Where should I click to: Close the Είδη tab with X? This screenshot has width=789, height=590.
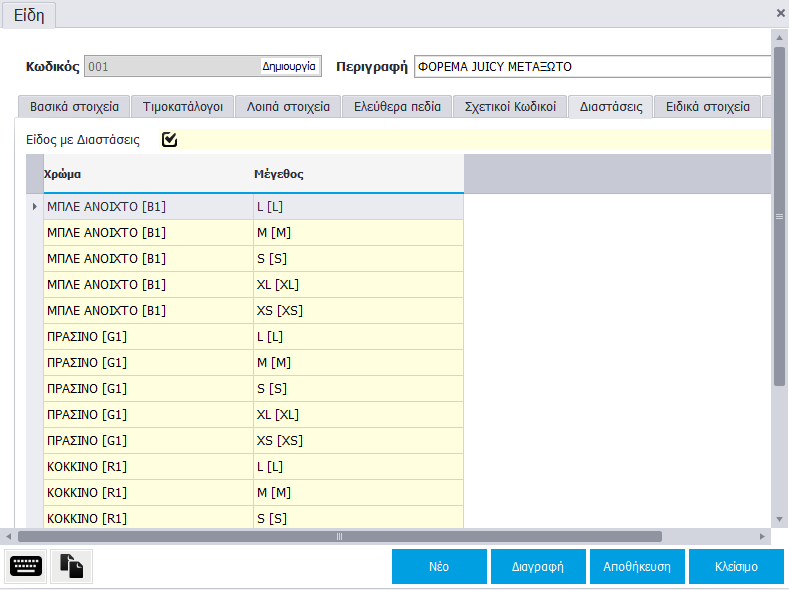click(x=780, y=13)
